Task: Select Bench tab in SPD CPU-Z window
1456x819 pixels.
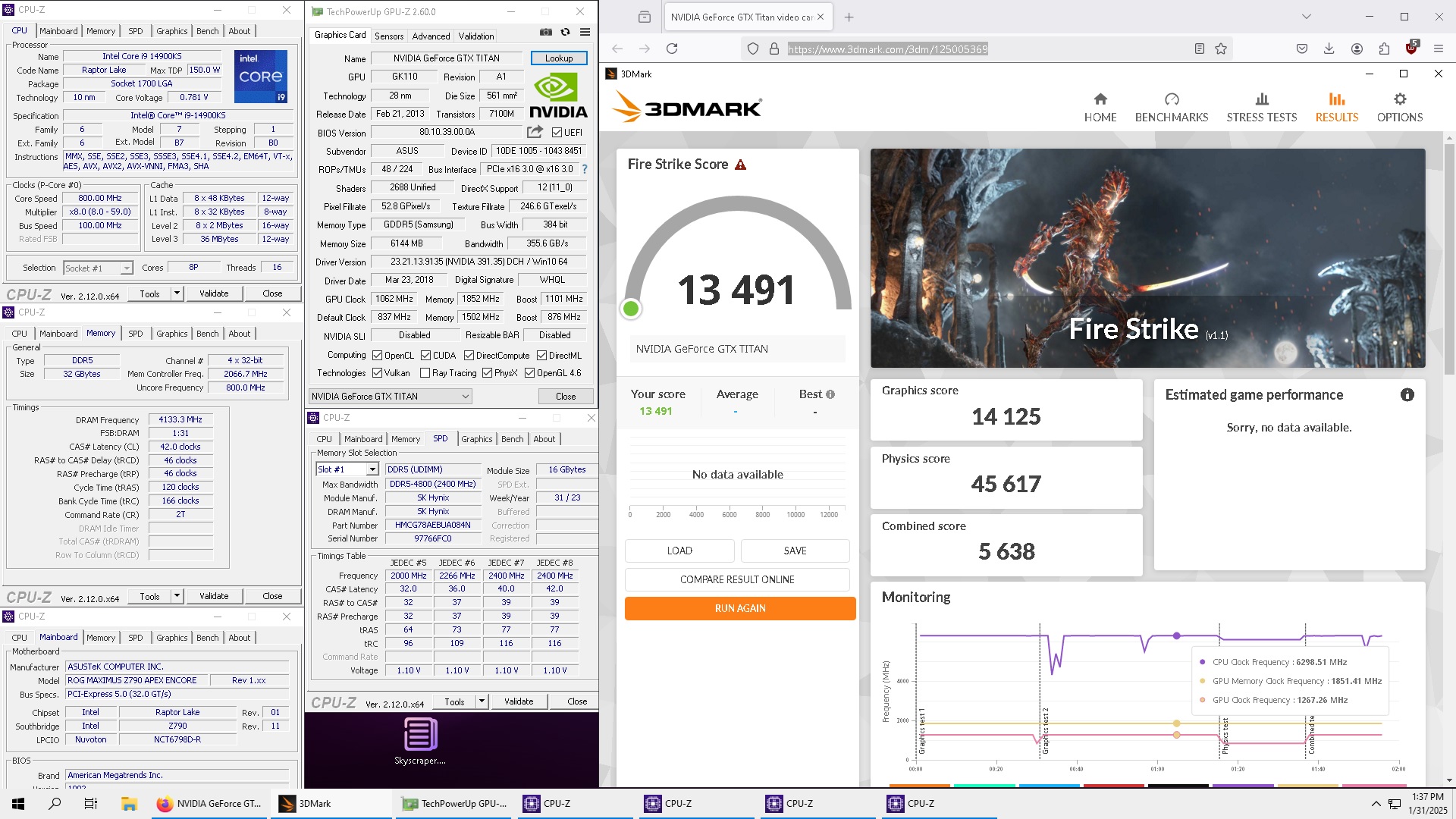Action: (513, 439)
